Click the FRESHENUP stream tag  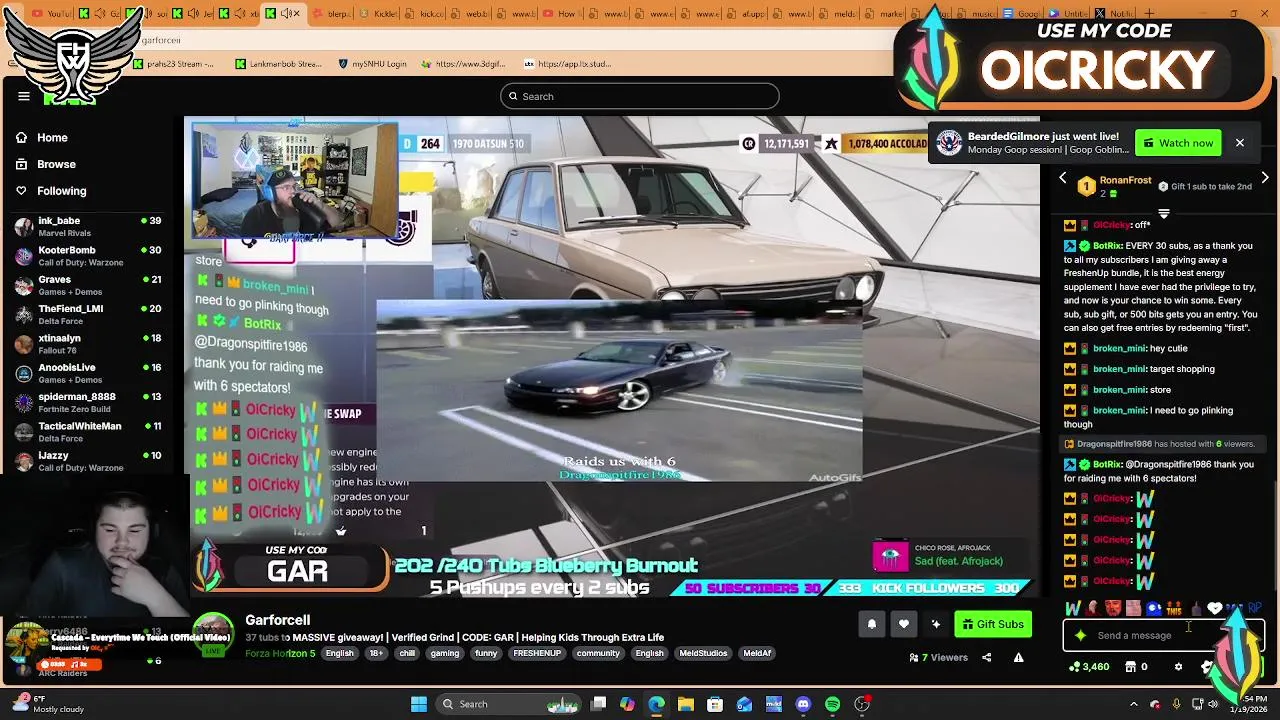tap(537, 653)
